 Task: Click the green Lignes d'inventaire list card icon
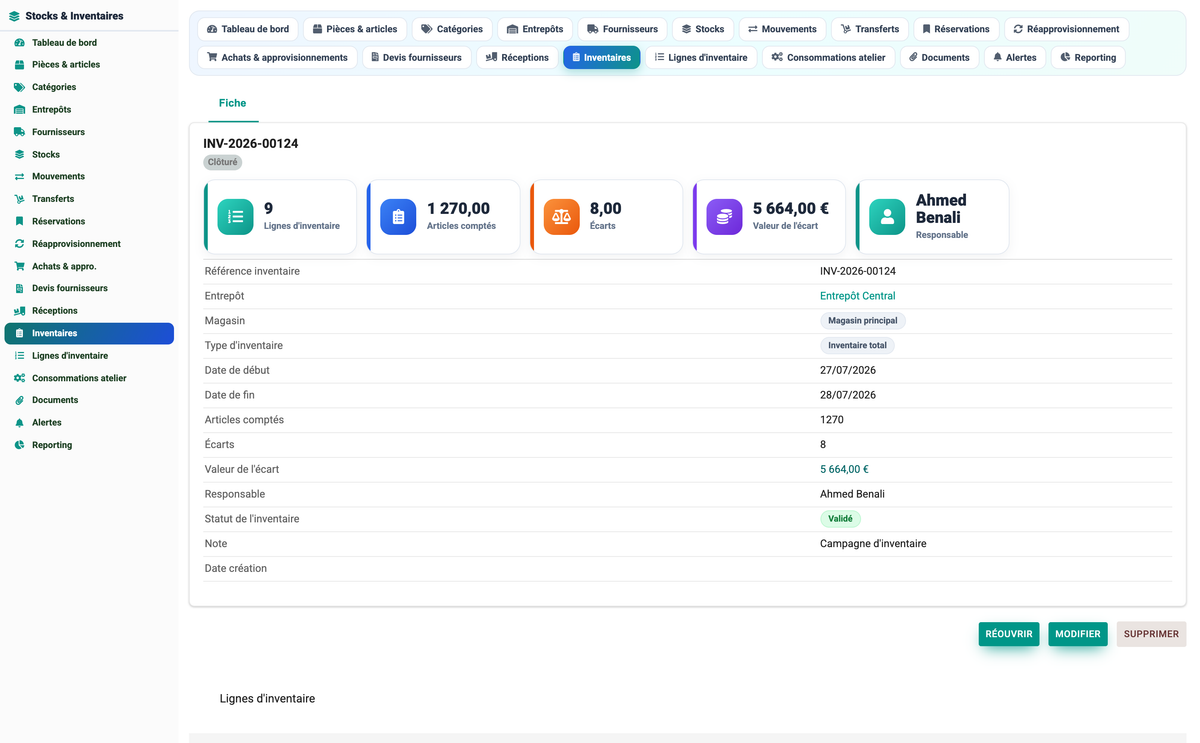(x=236, y=217)
